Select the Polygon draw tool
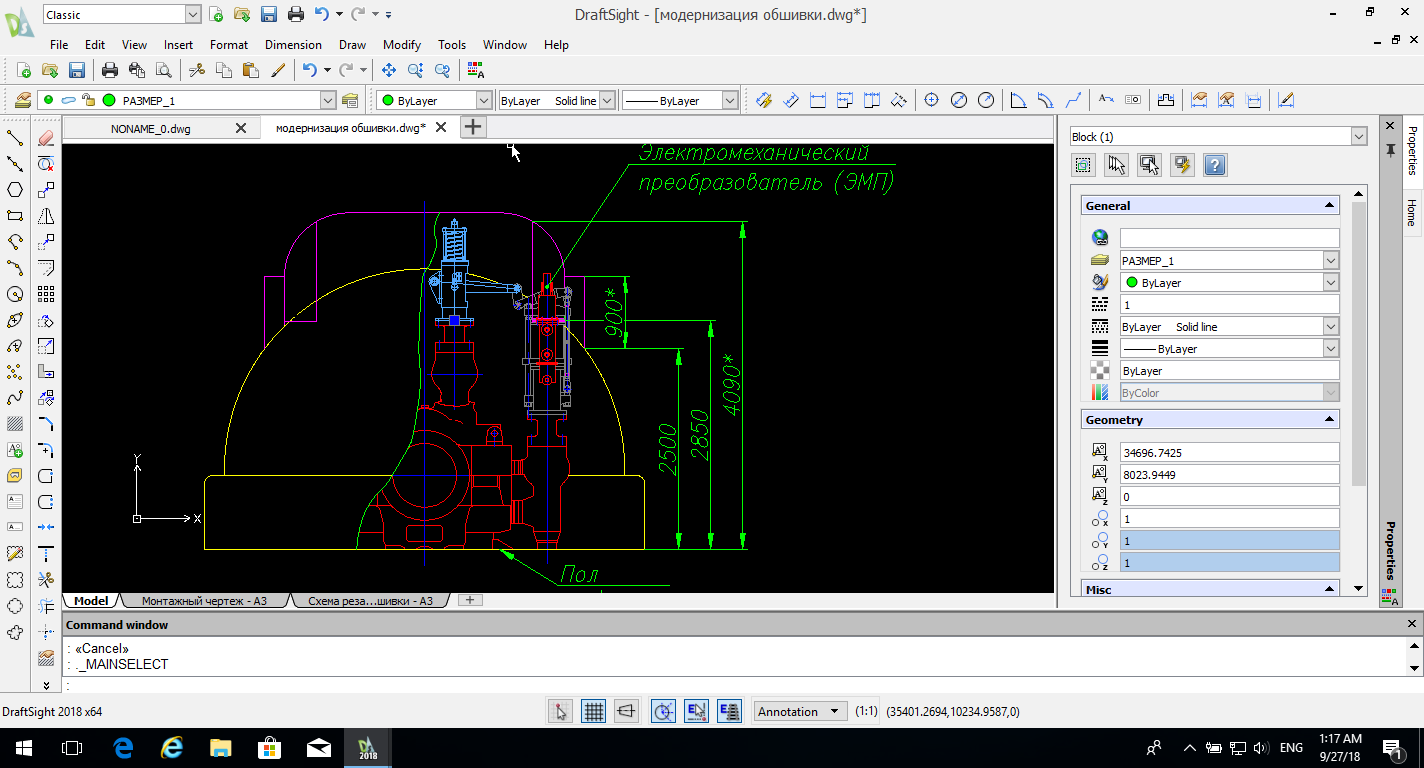Screen dimensions: 1424x768 pos(15,190)
